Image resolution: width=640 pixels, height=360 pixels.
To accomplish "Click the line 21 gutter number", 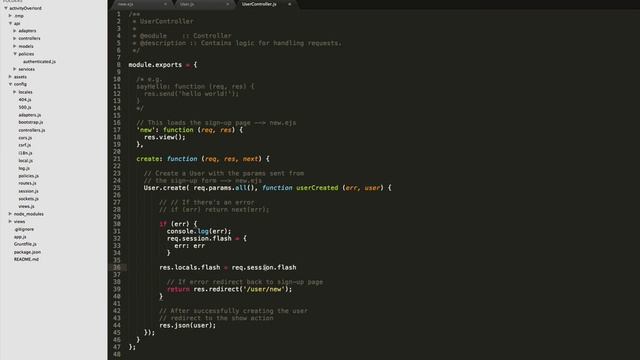I will pyautogui.click(x=117, y=159).
